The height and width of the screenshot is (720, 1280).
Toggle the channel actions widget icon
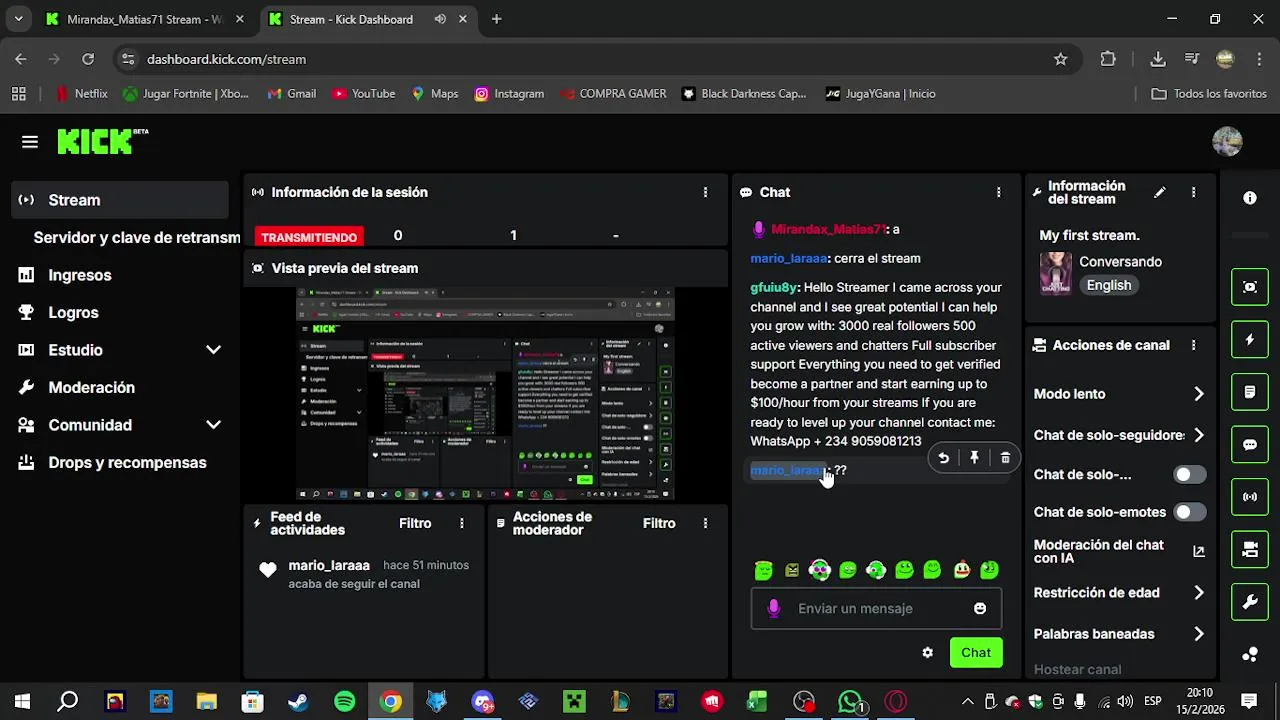point(1250,549)
